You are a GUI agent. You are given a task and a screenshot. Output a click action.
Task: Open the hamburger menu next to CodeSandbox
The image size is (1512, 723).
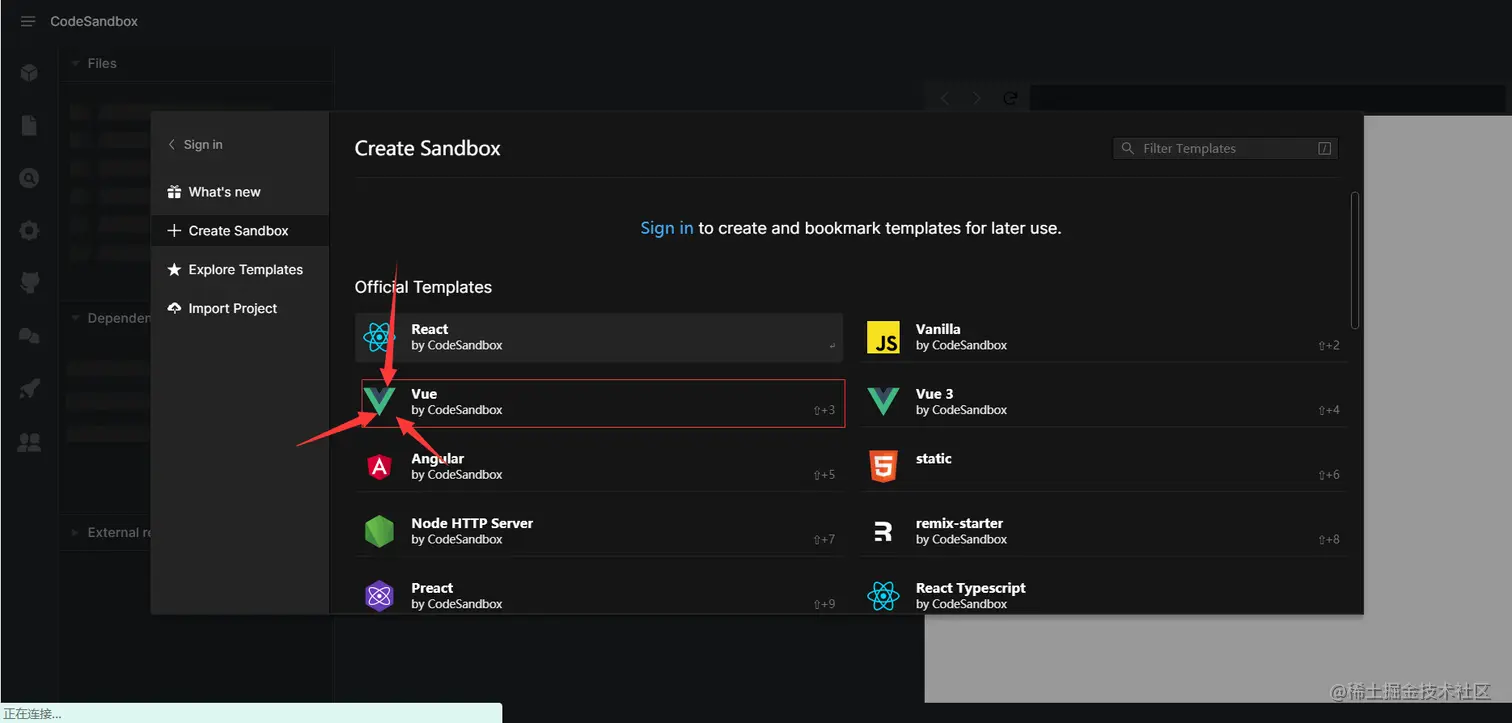pos(28,21)
